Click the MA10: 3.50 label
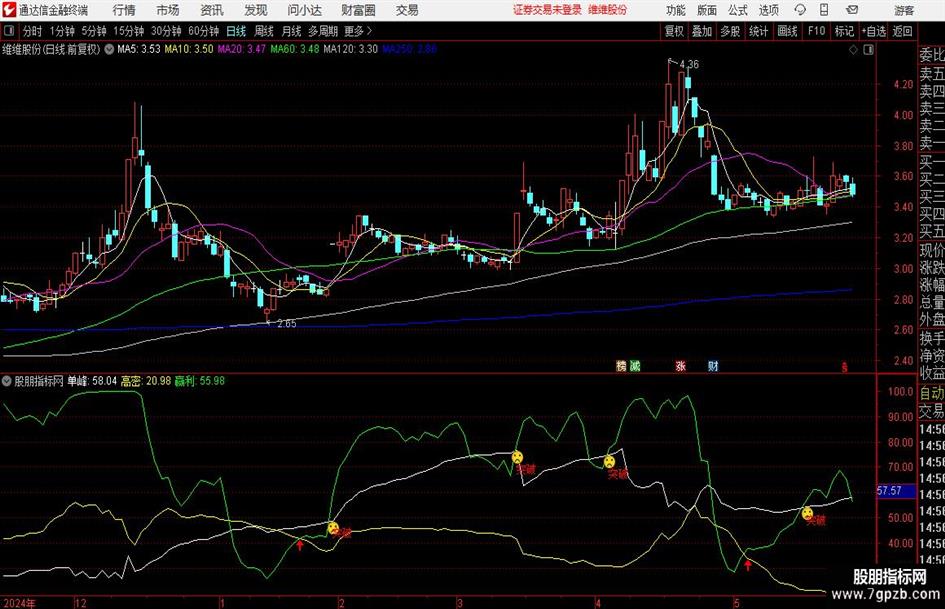 tap(189, 49)
